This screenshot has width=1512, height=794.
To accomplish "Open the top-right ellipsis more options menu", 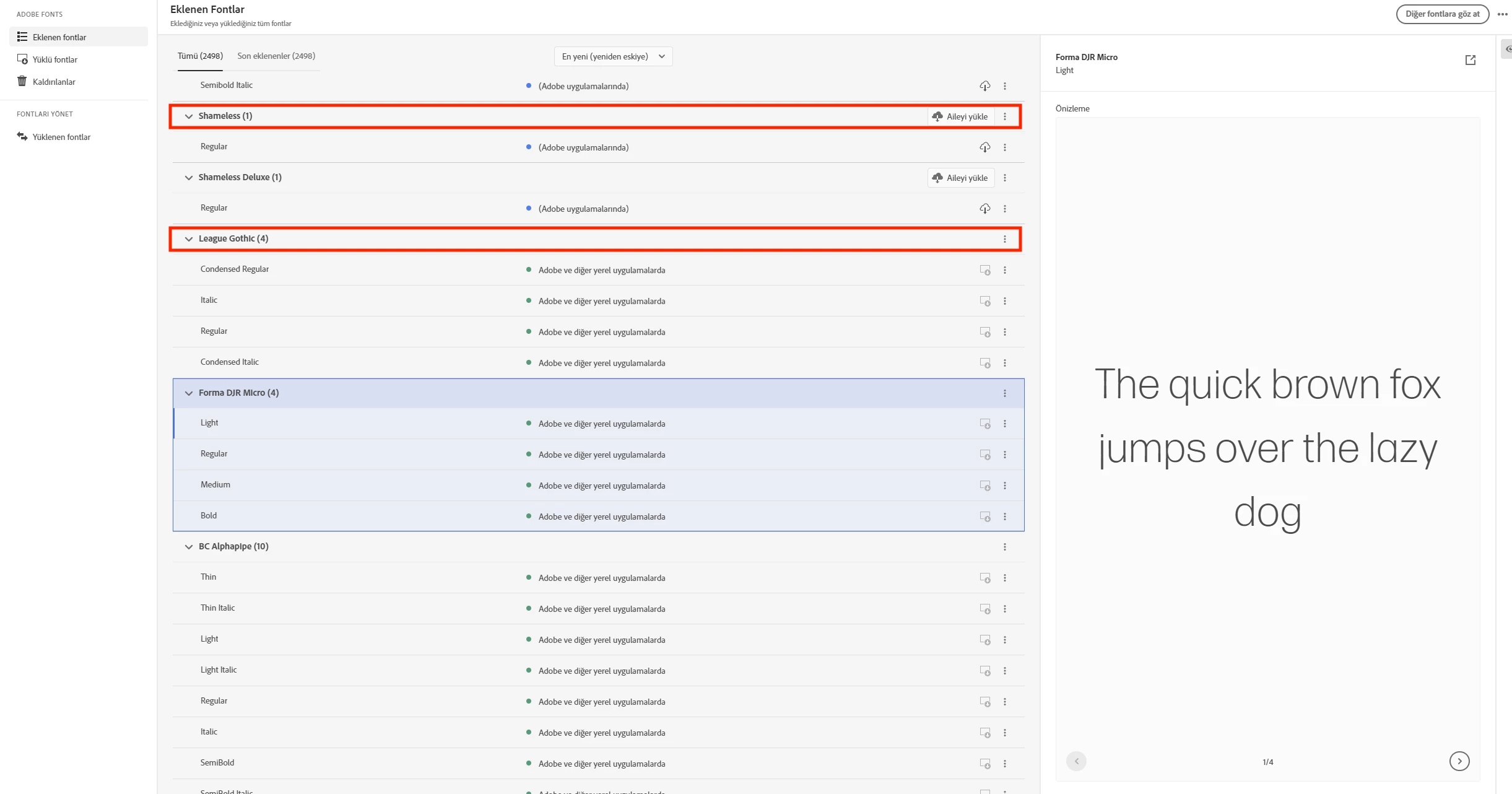I will pos(1502,14).
